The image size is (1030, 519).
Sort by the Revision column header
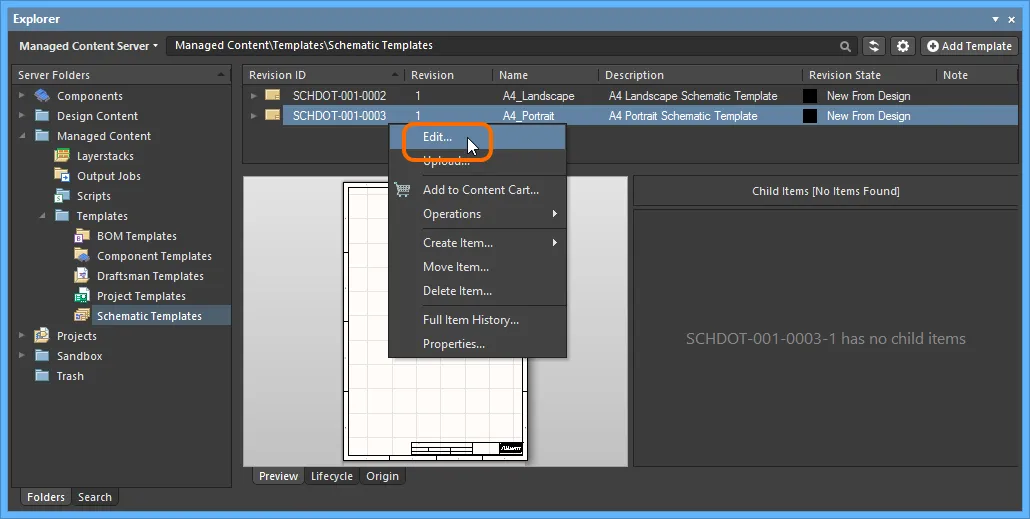pyautogui.click(x=448, y=75)
